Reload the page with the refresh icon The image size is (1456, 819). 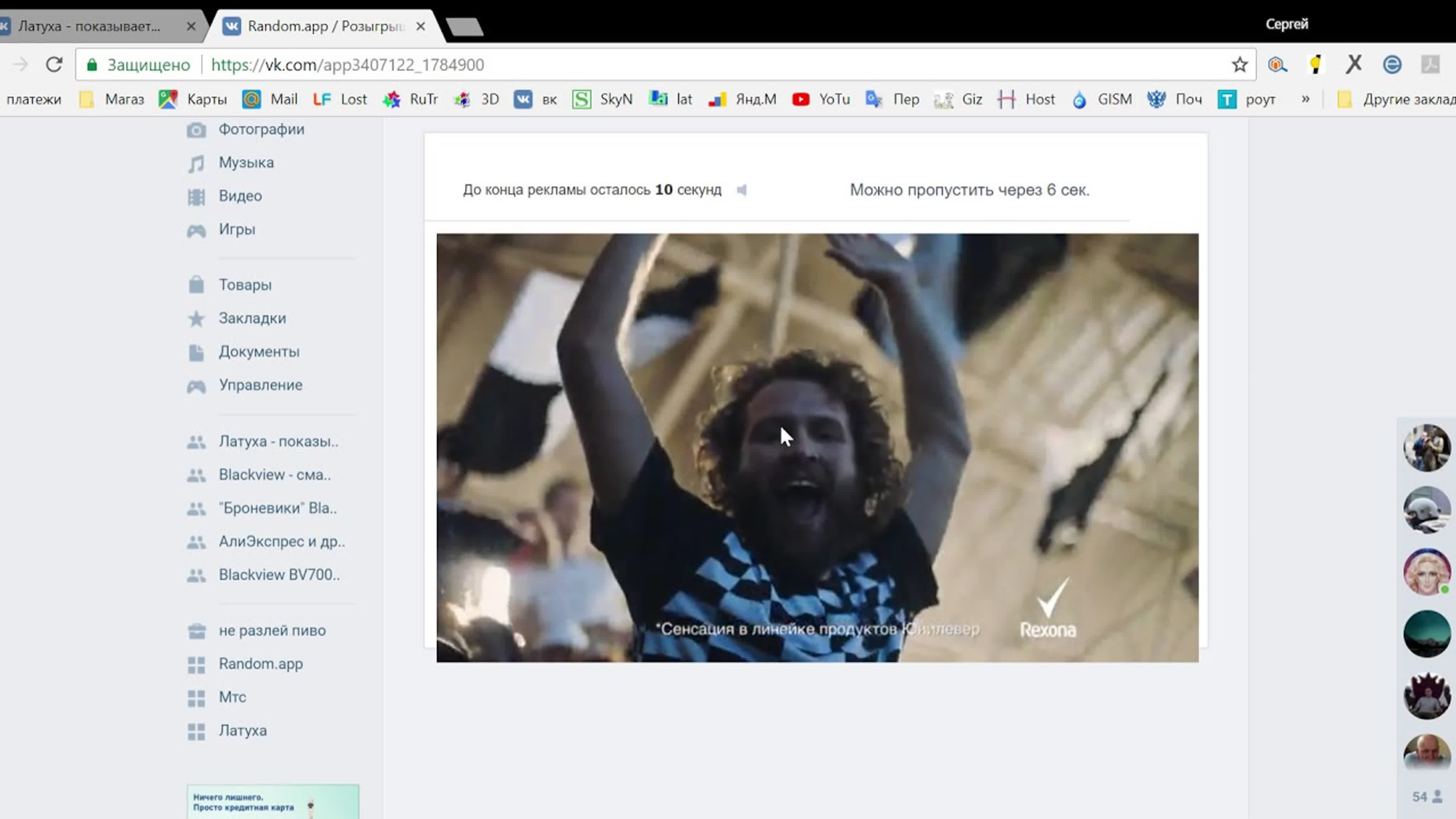(54, 64)
